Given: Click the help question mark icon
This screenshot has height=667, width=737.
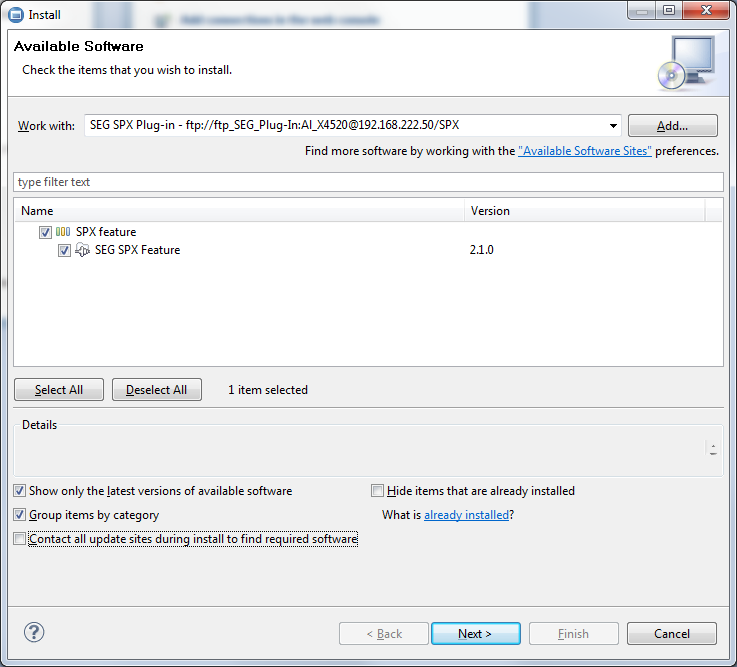Looking at the screenshot, I should [34, 632].
